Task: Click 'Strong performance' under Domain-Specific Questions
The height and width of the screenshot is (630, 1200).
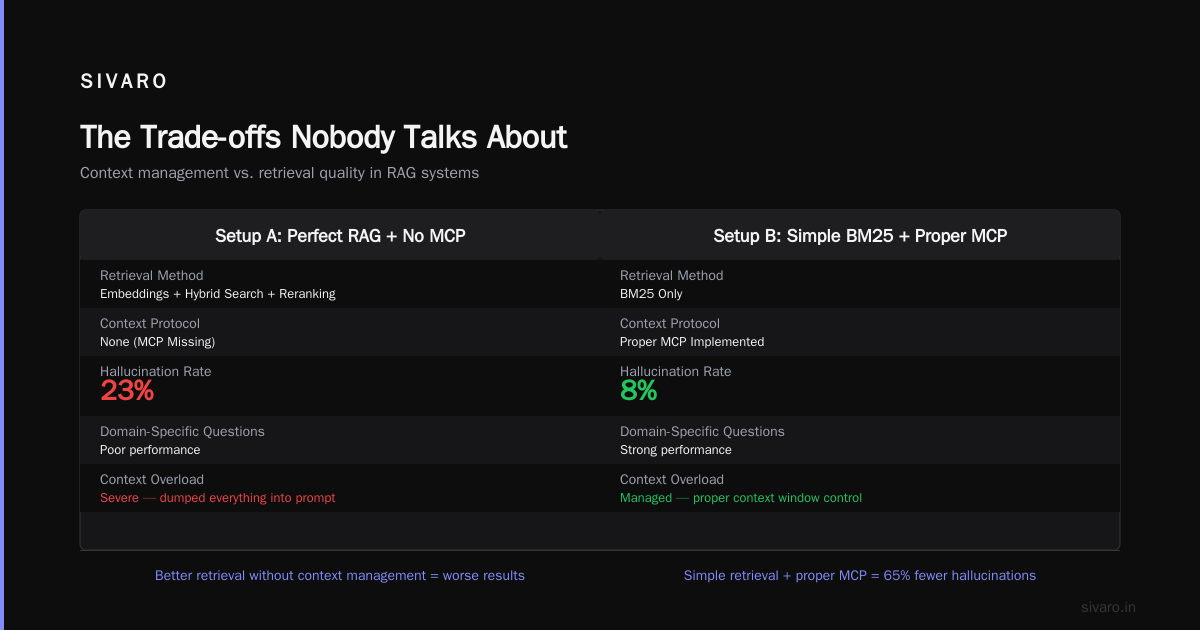Action: coord(676,450)
